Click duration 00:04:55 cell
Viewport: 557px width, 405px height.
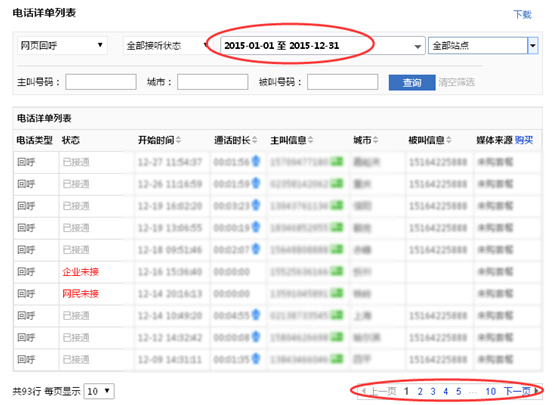232,315
